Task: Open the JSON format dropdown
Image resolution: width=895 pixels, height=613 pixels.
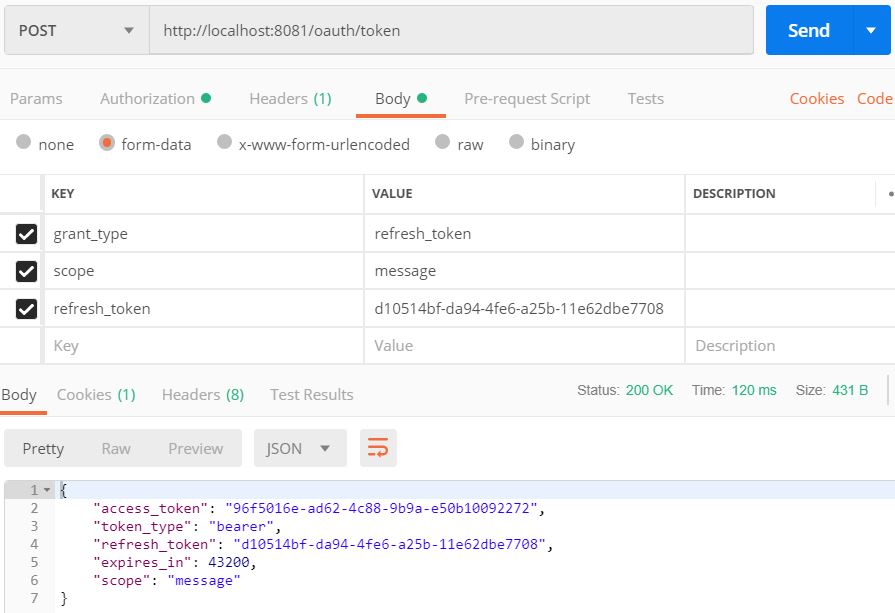Action: tap(300, 448)
